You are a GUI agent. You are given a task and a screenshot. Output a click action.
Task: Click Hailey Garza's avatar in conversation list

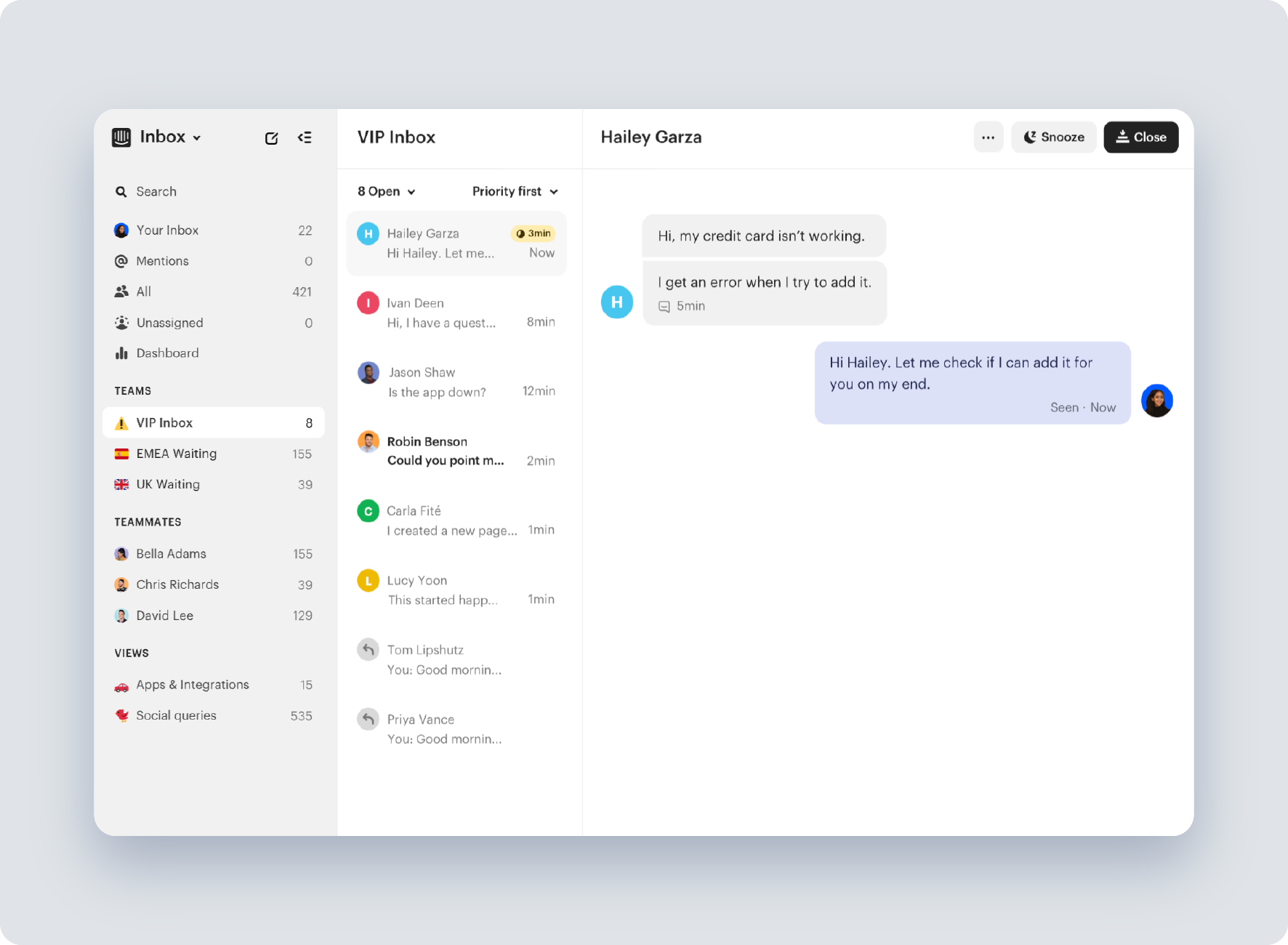(x=368, y=233)
